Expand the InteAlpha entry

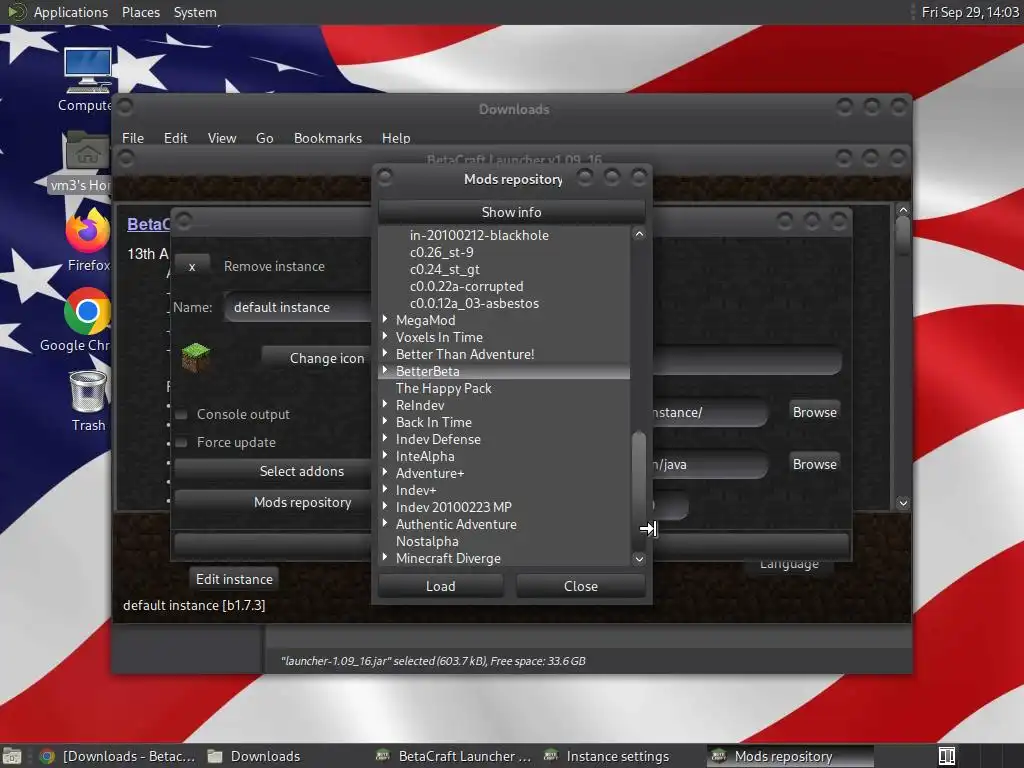(385, 455)
